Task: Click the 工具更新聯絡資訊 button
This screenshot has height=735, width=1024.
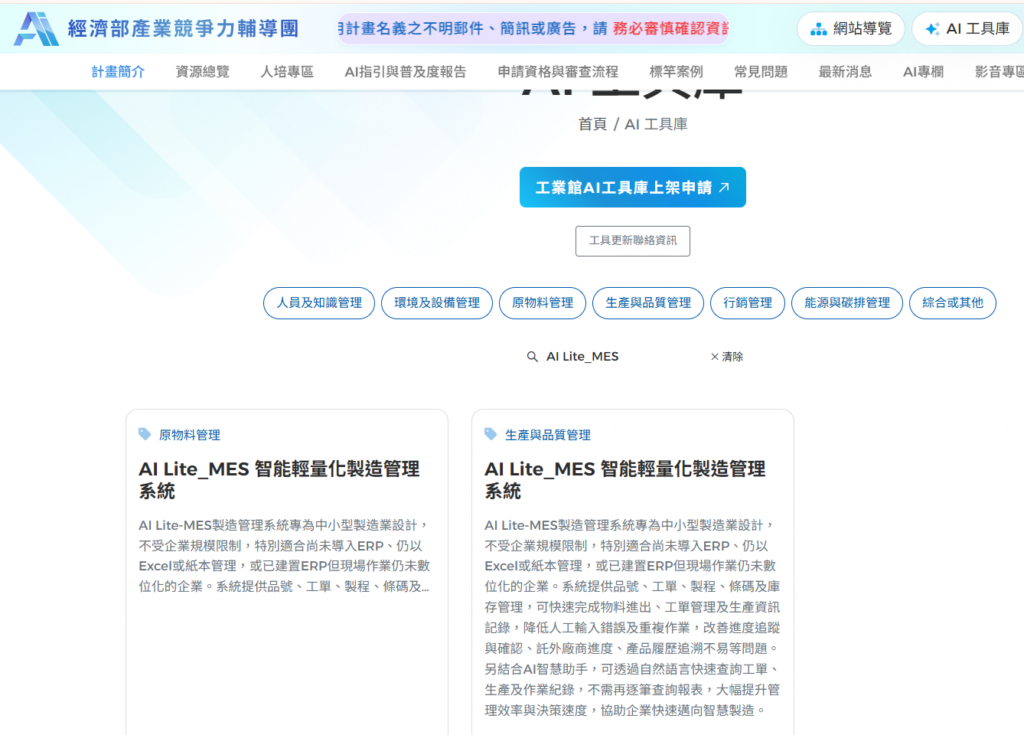Action: tap(633, 241)
